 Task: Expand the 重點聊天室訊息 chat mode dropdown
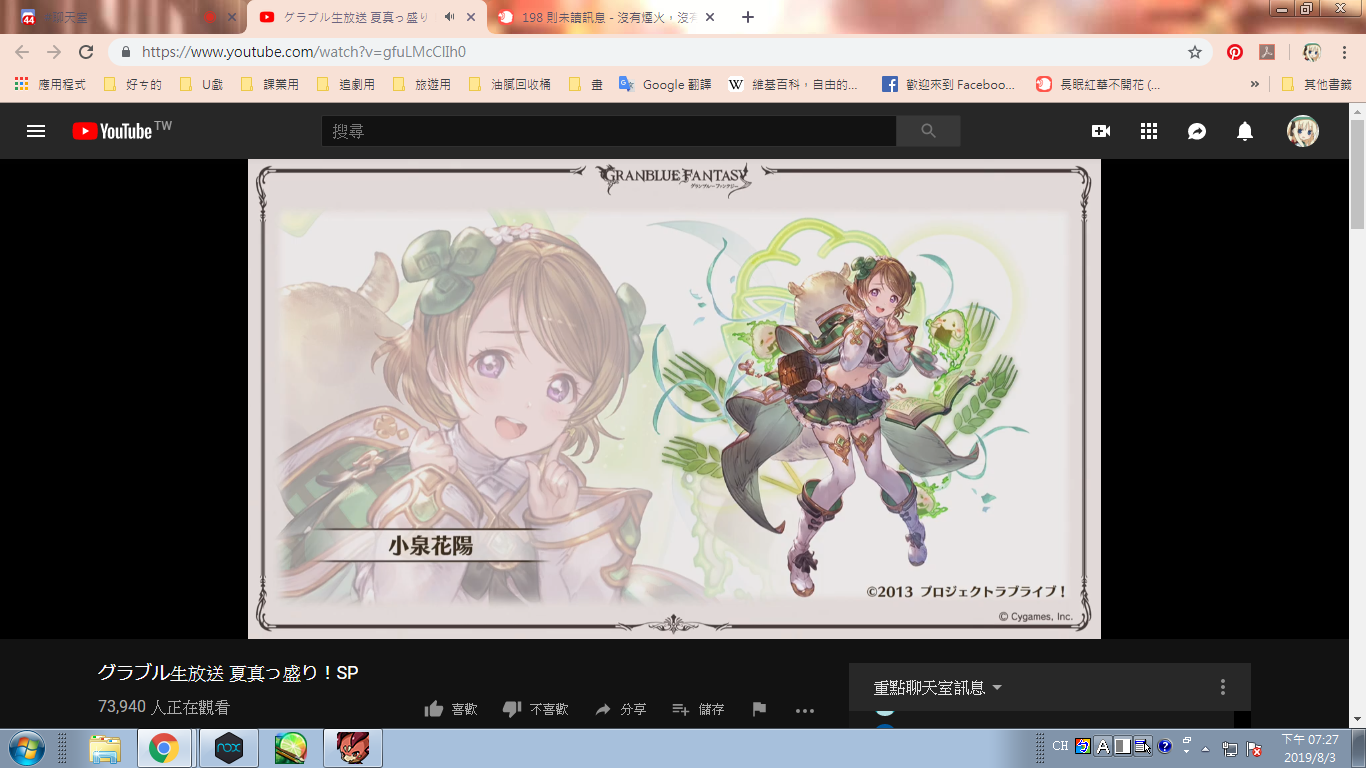[938, 687]
